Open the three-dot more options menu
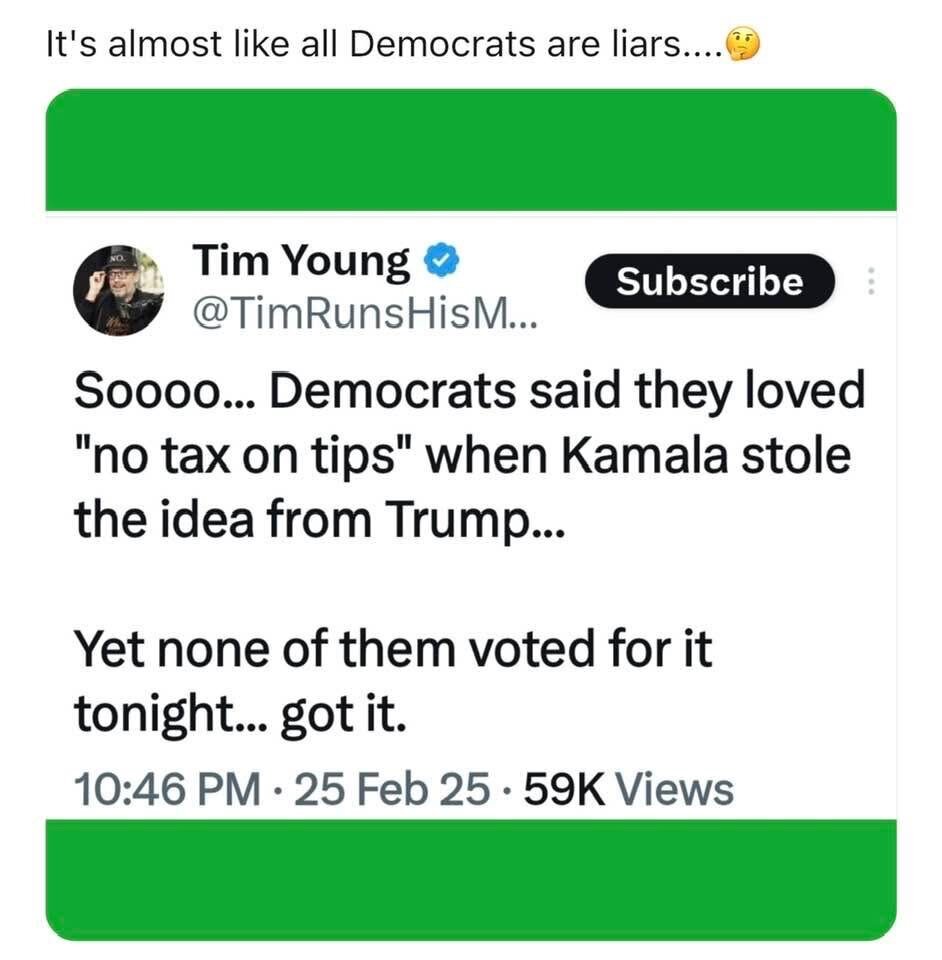This screenshot has height=960, width=942. point(870,283)
